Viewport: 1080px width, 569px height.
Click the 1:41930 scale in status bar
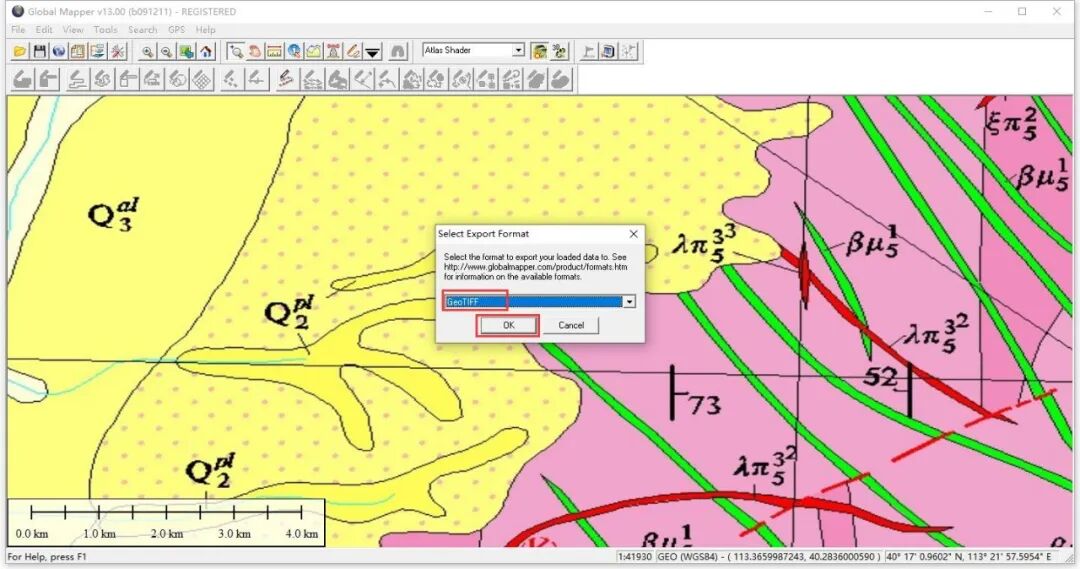click(x=634, y=557)
